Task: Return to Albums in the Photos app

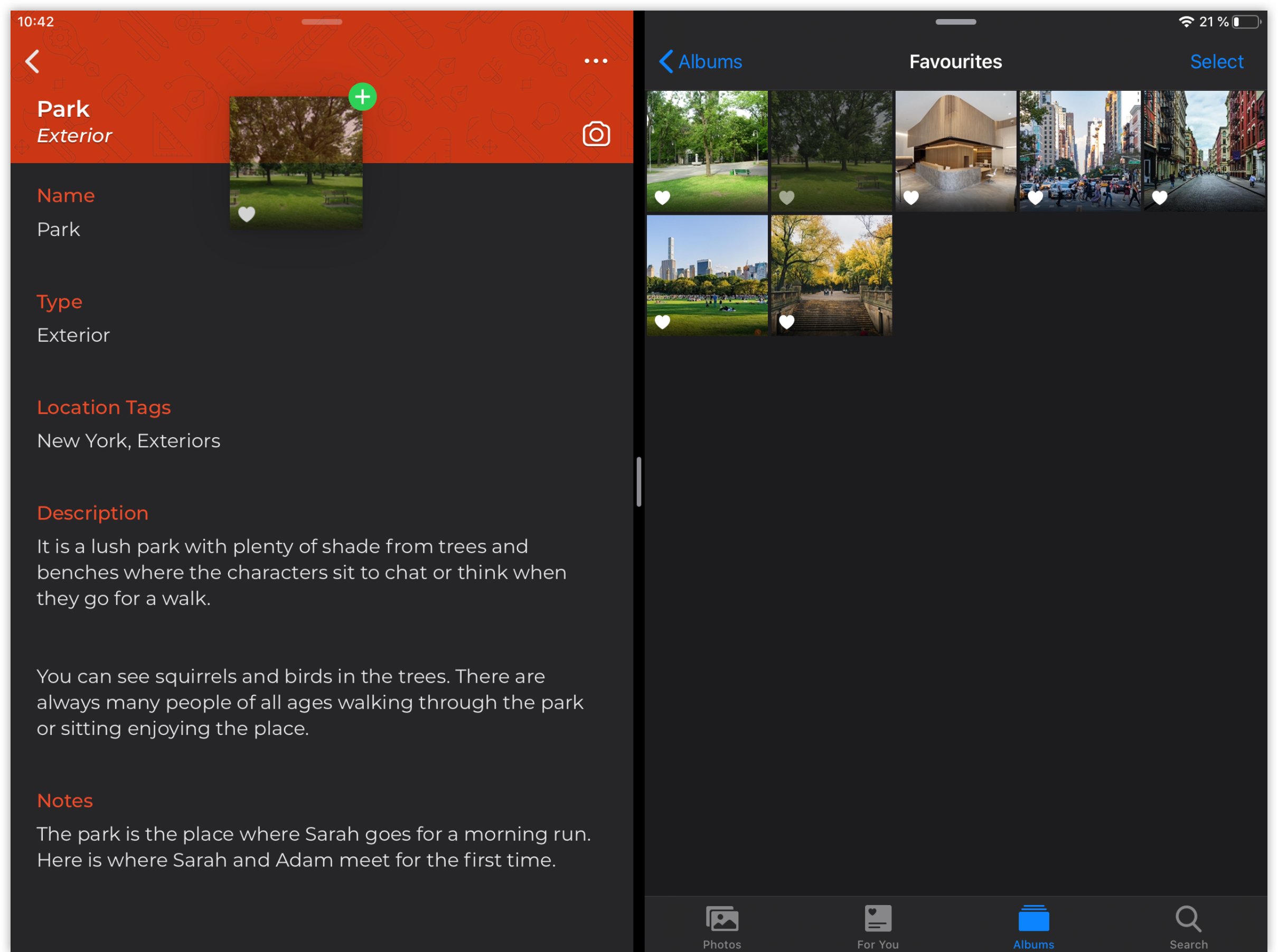Action: (700, 62)
